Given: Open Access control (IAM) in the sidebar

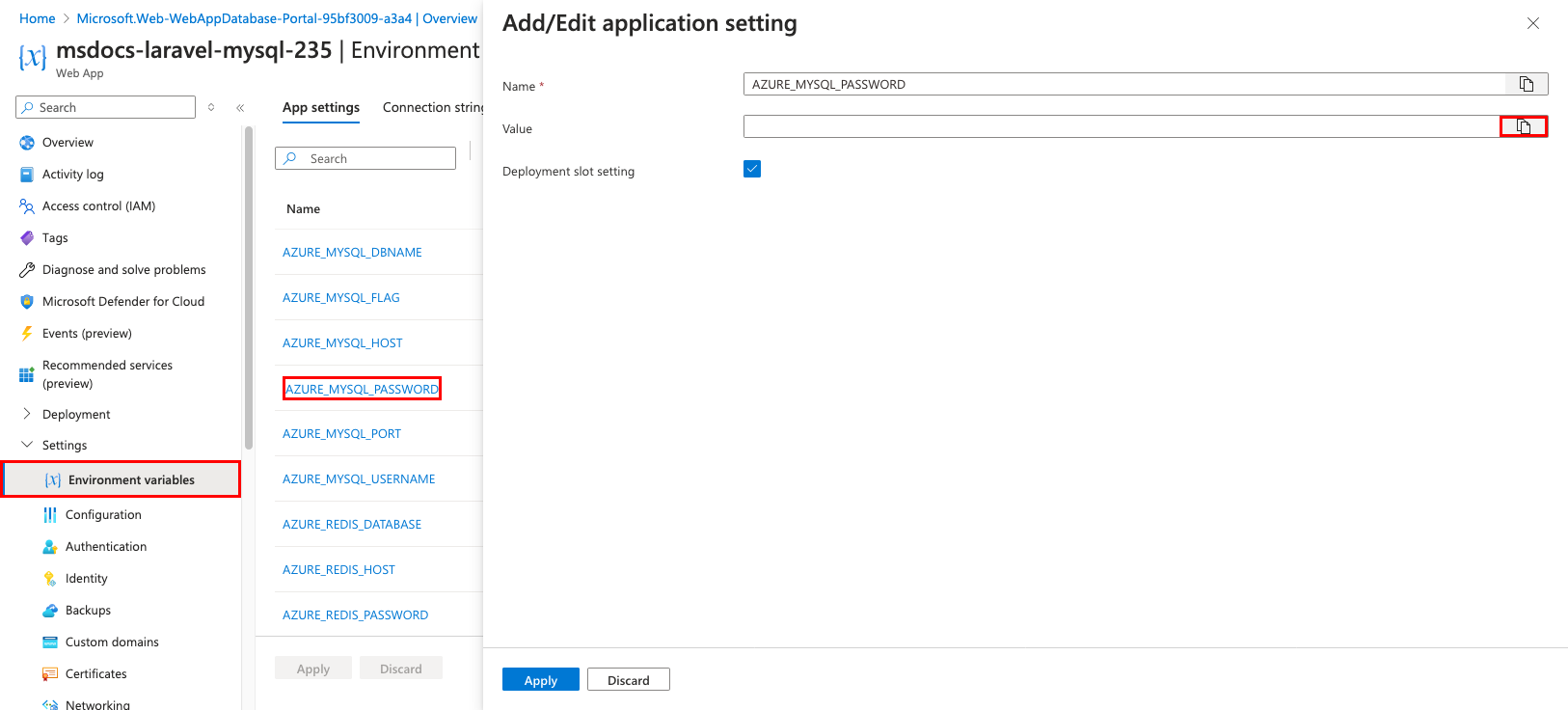Looking at the screenshot, I should (x=98, y=205).
